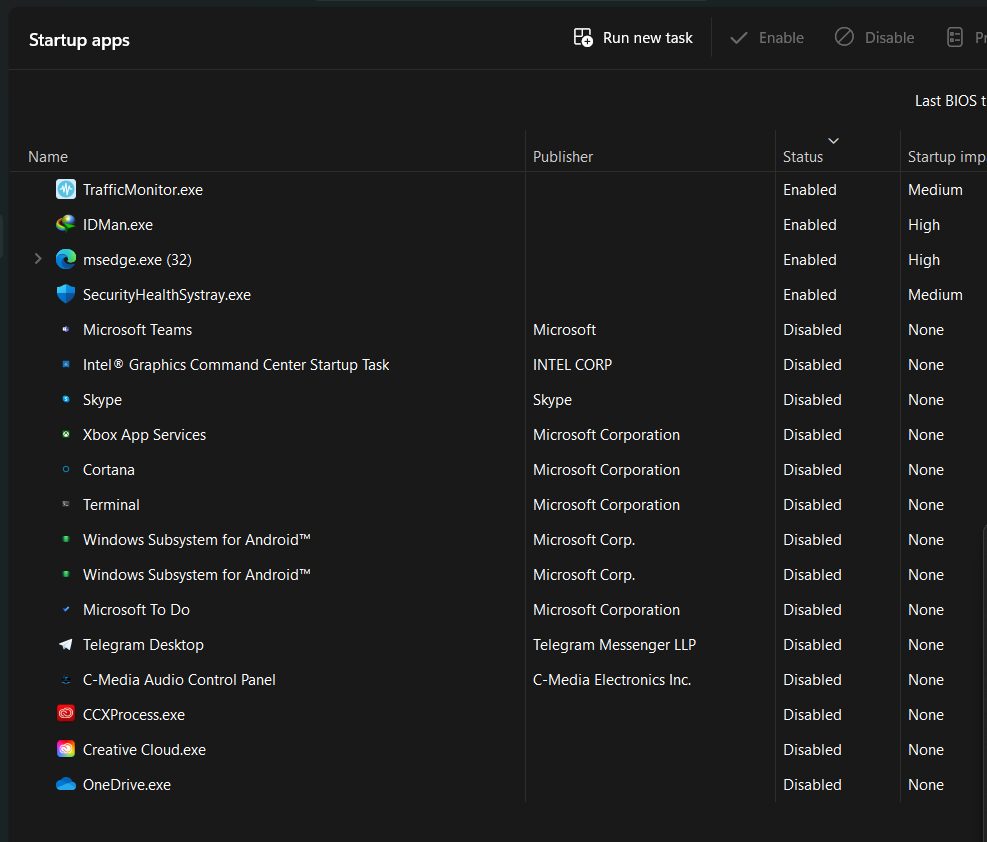The height and width of the screenshot is (842, 987).
Task: Click the Windows Security shield icon beside SecurityHealthSystray.exe
Action: click(x=65, y=294)
